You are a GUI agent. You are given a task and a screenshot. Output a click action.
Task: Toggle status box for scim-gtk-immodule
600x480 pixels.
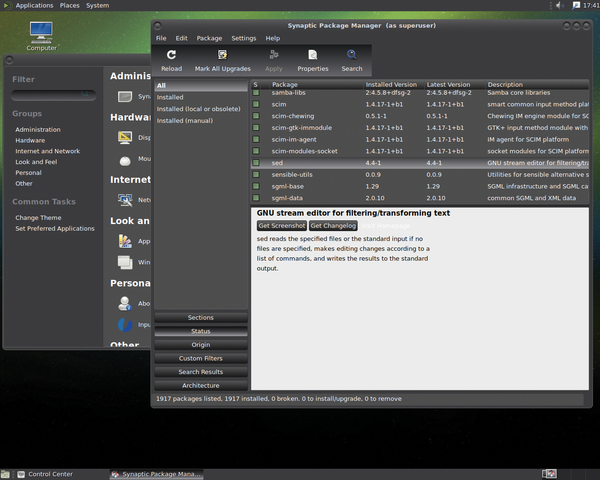[256, 127]
